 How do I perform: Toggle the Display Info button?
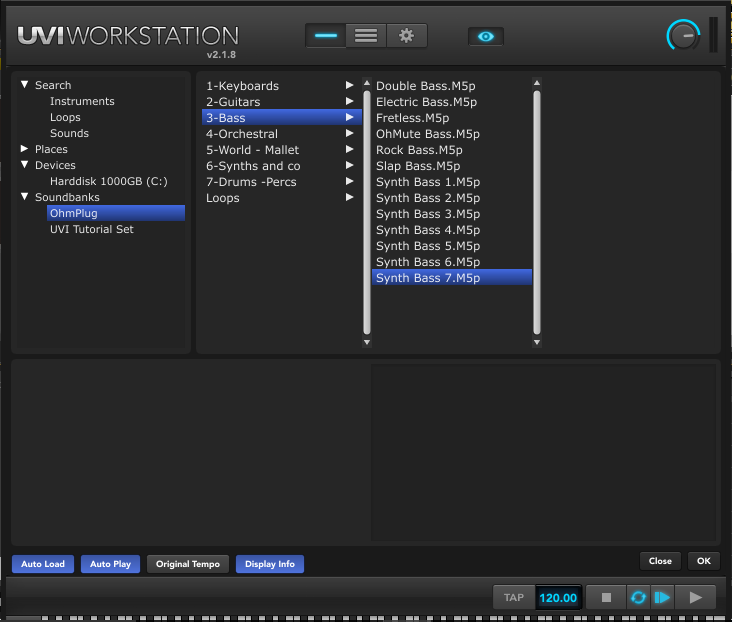[270, 564]
